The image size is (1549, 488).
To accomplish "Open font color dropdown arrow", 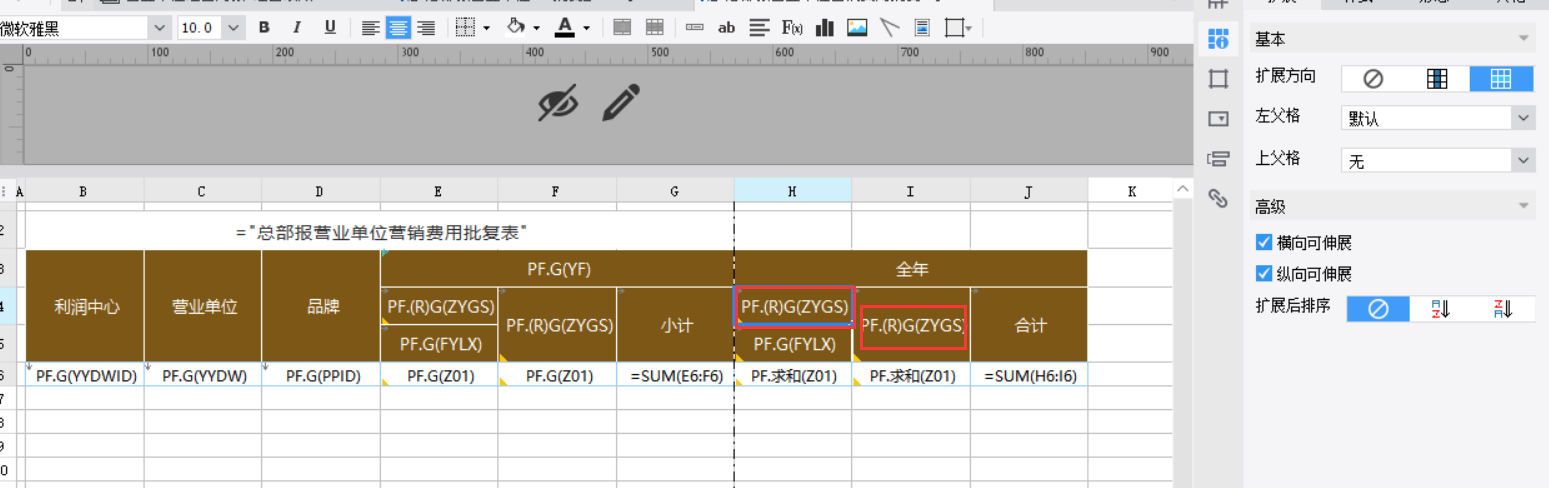I will pyautogui.click(x=587, y=28).
